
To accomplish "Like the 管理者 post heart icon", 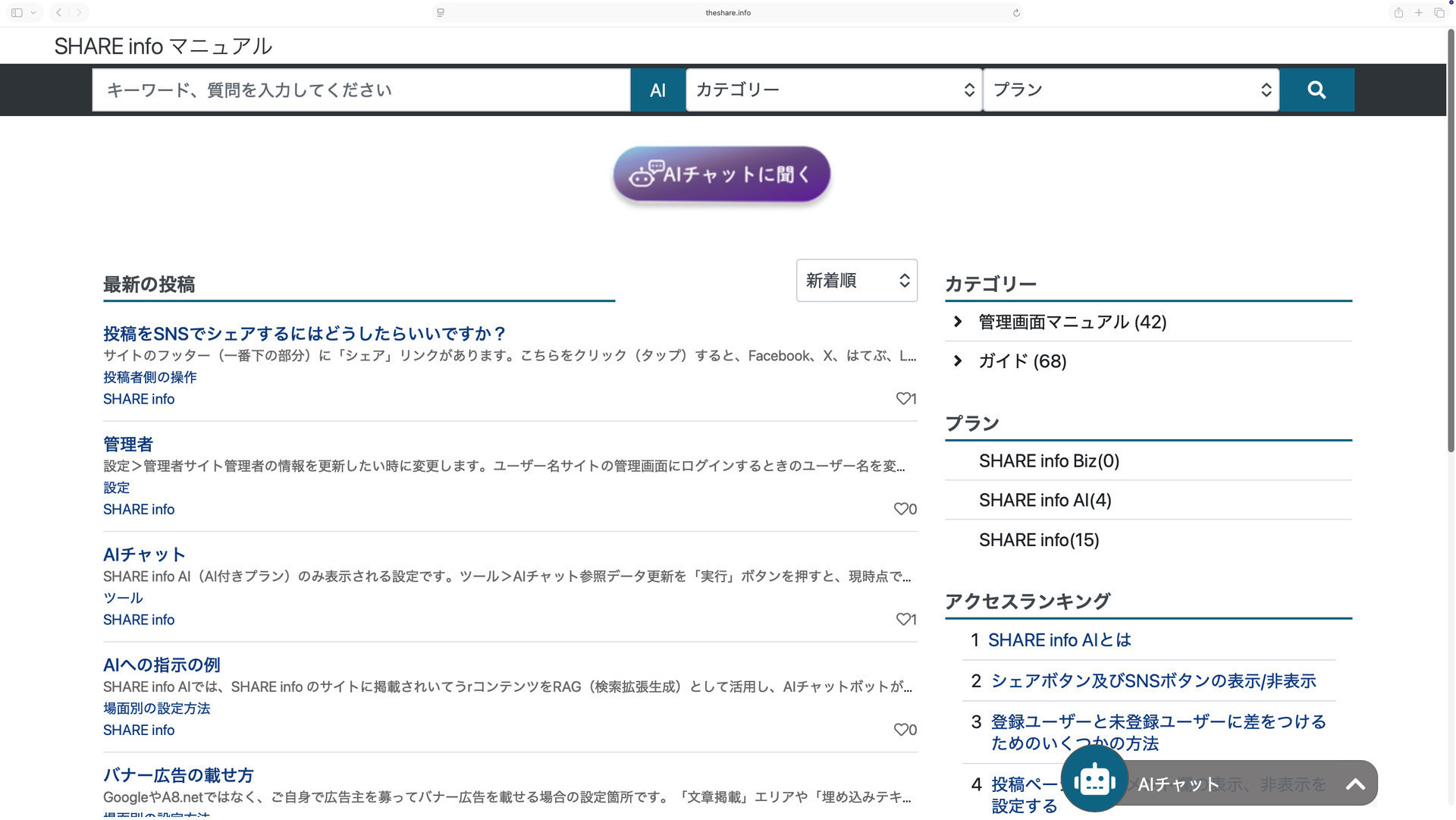I will pos(900,509).
